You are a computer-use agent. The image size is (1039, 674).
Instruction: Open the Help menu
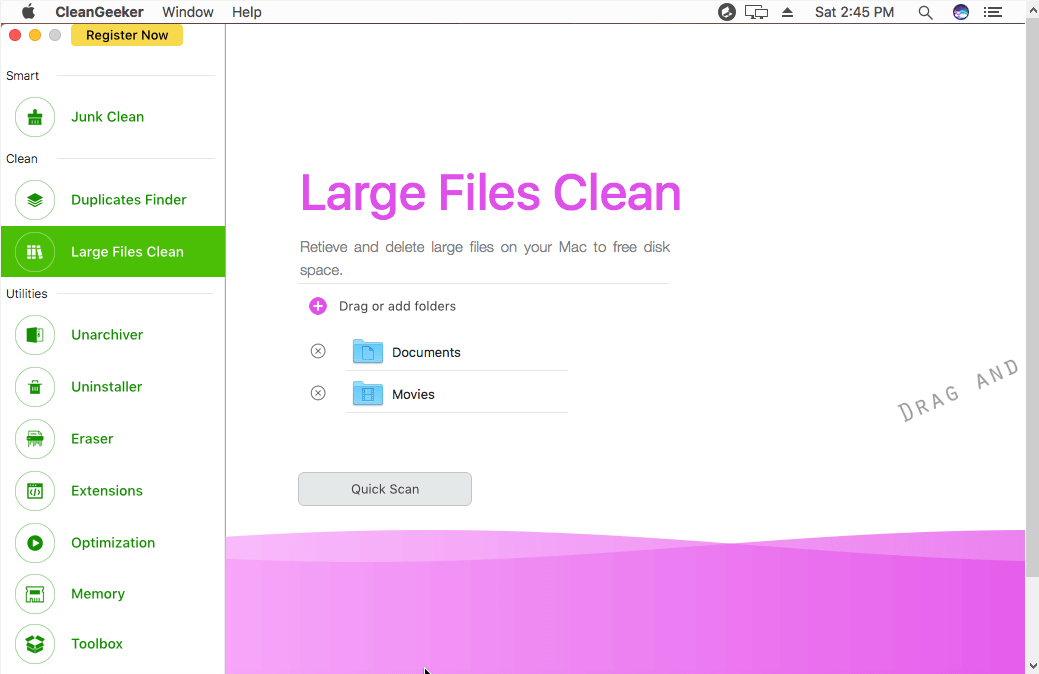click(x=247, y=12)
